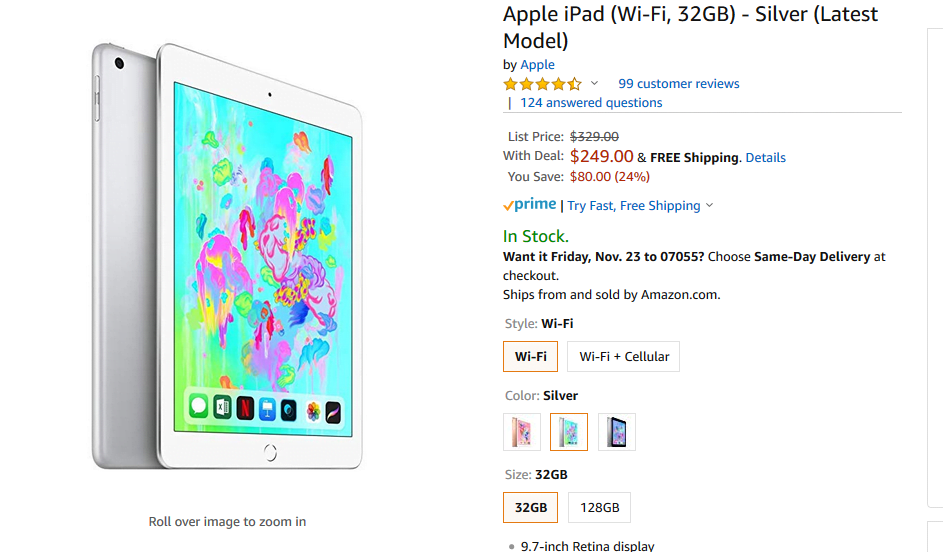Click the Photos icon on the iPad dock
Screen dimensions: 943x552
(313, 410)
